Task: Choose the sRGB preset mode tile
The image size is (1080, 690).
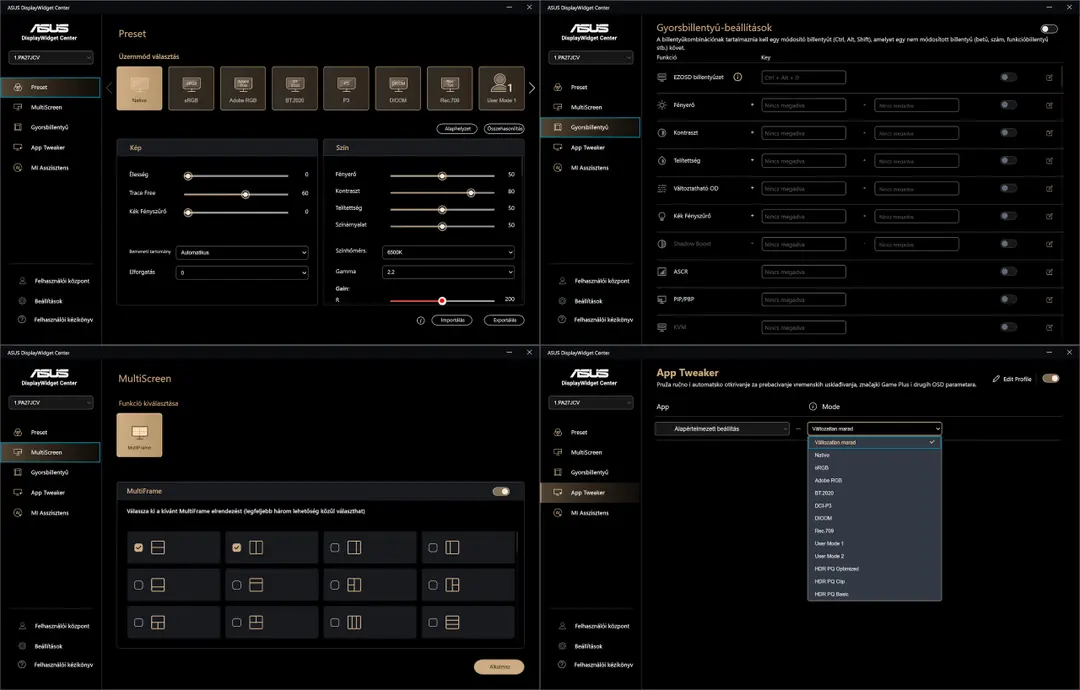Action: coord(191,88)
